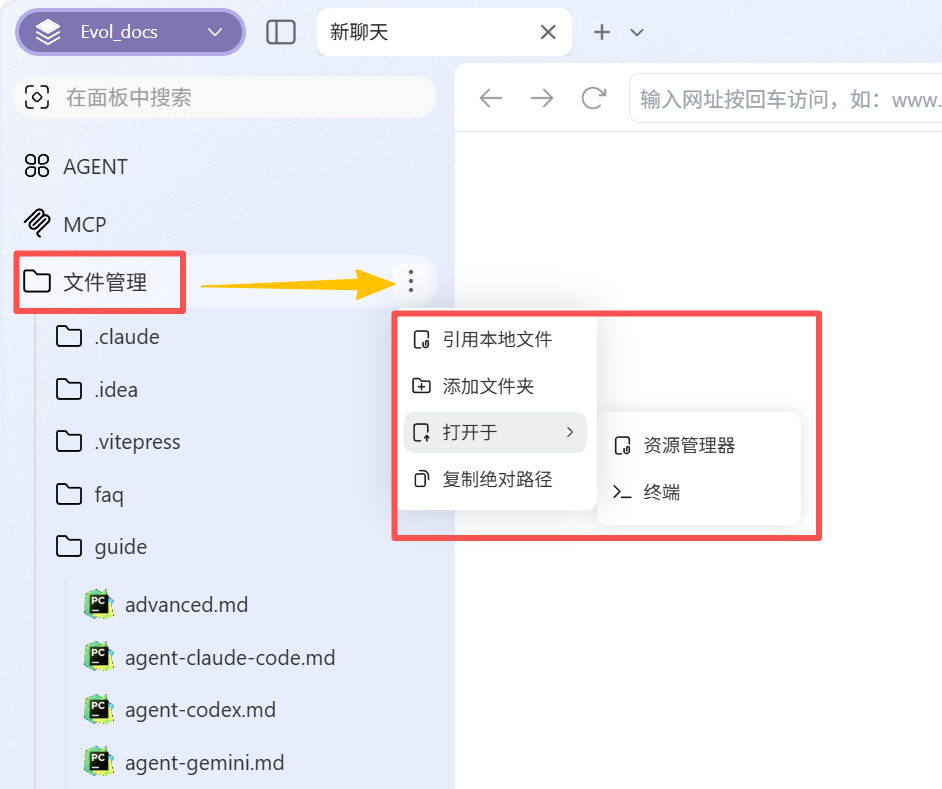Reload the page with refresh icon

pyautogui.click(x=594, y=98)
